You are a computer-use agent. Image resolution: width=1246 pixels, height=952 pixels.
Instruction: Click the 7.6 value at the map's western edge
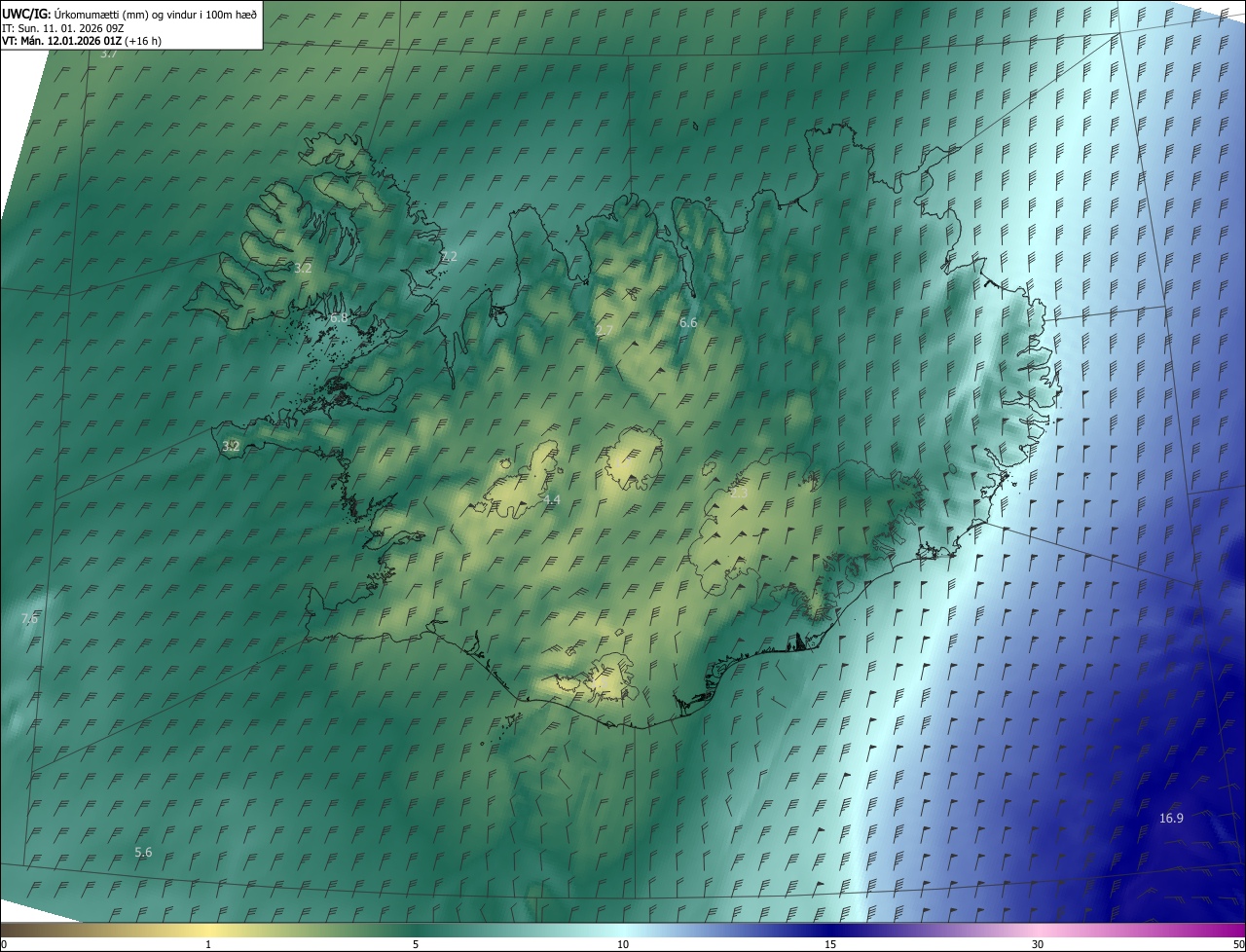29,619
